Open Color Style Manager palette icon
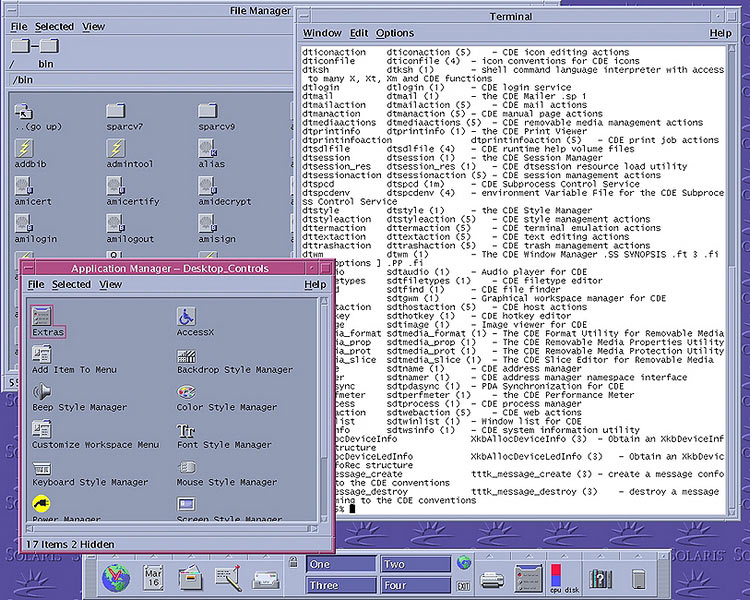 (x=187, y=391)
